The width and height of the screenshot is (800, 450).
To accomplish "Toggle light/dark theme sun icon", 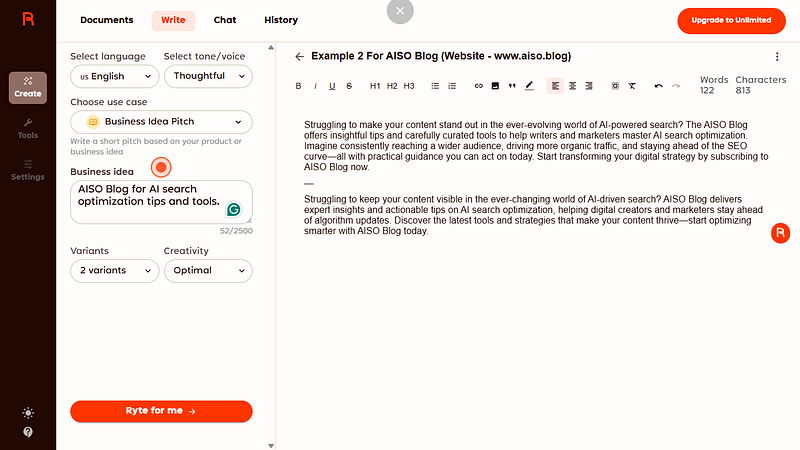I will [x=28, y=413].
